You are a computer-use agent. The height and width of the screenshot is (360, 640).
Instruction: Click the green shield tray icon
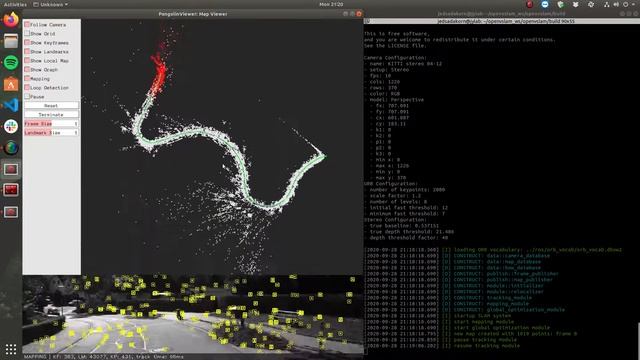tap(560, 4)
